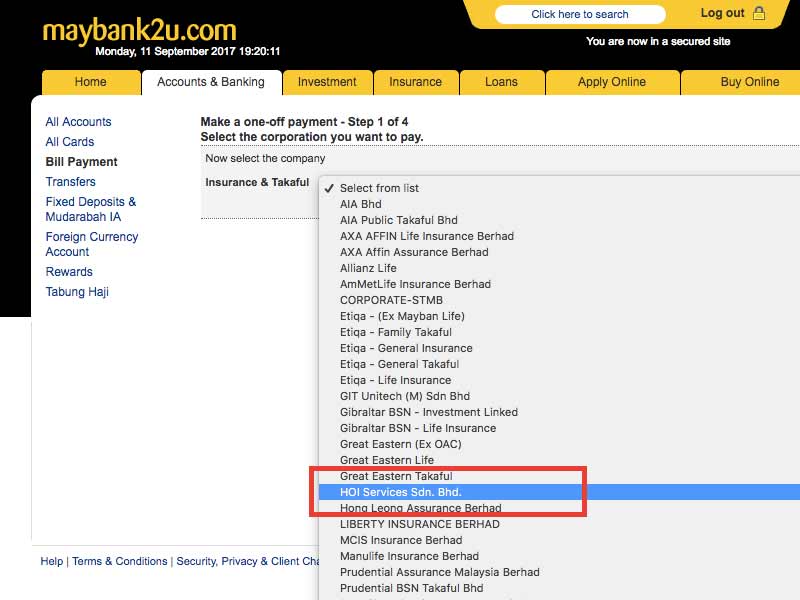Open All Accounts in sidebar
Image resolution: width=800 pixels, height=600 pixels.
[x=79, y=122]
